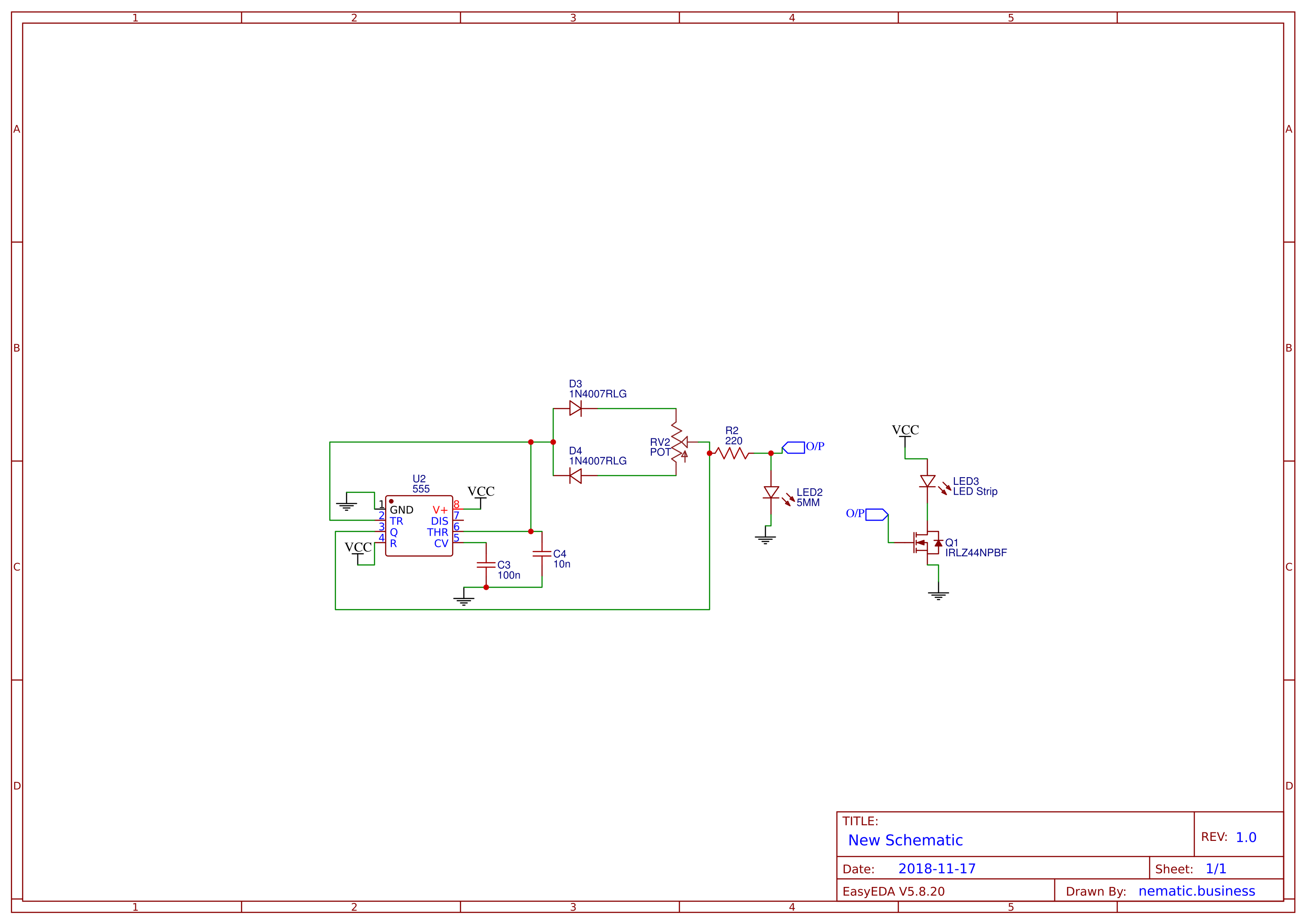Click the "CV" pin name in U2

click(441, 543)
